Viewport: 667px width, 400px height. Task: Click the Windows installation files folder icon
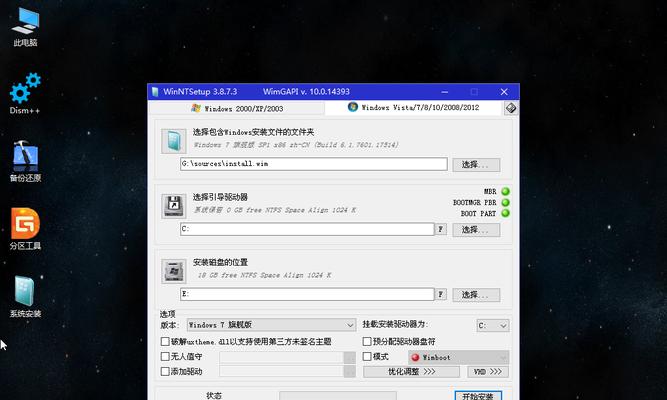pos(174,141)
